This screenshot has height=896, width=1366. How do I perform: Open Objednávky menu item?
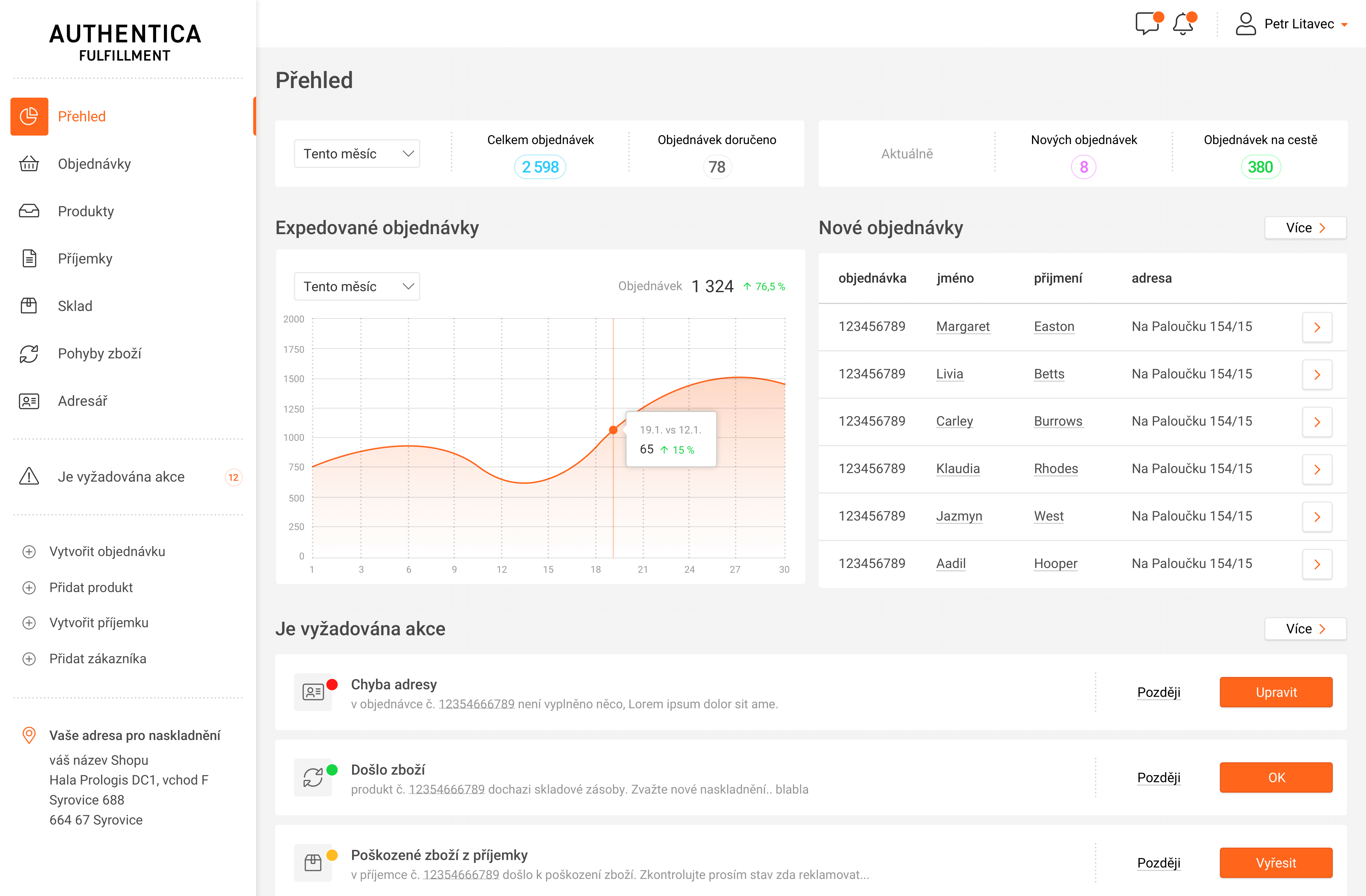(x=94, y=164)
